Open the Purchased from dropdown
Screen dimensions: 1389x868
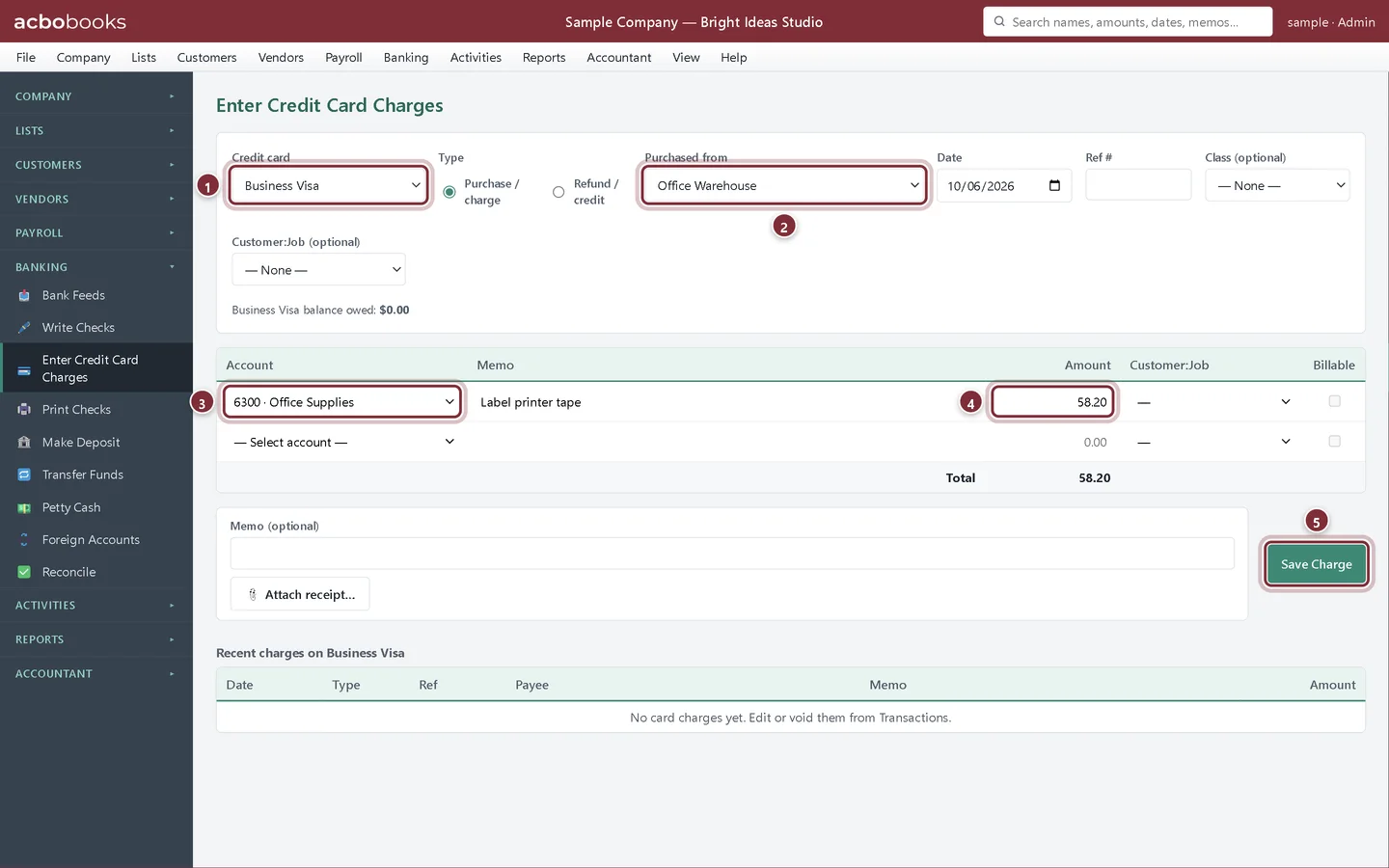[784, 185]
